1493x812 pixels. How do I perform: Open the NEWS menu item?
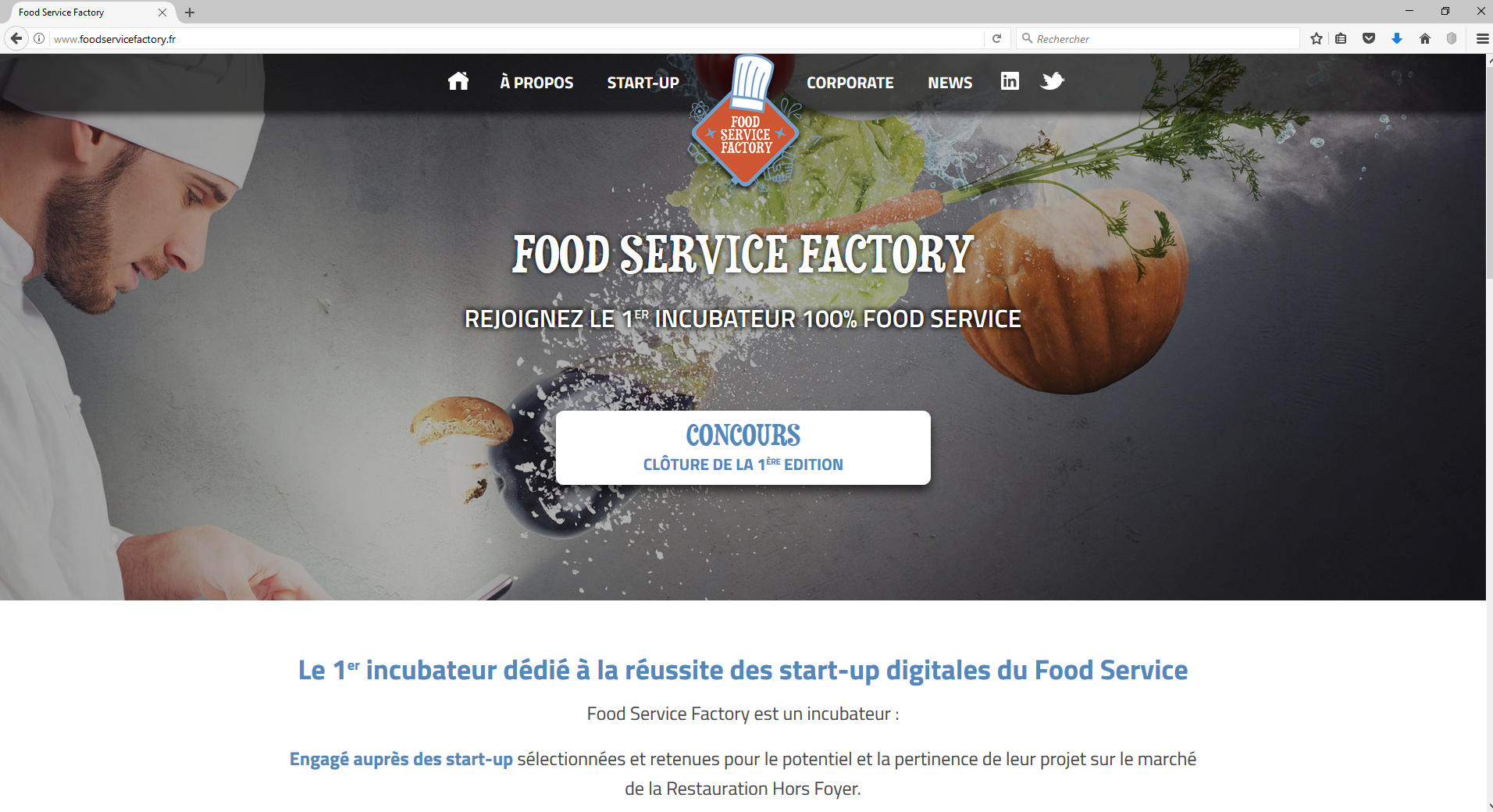pos(950,83)
